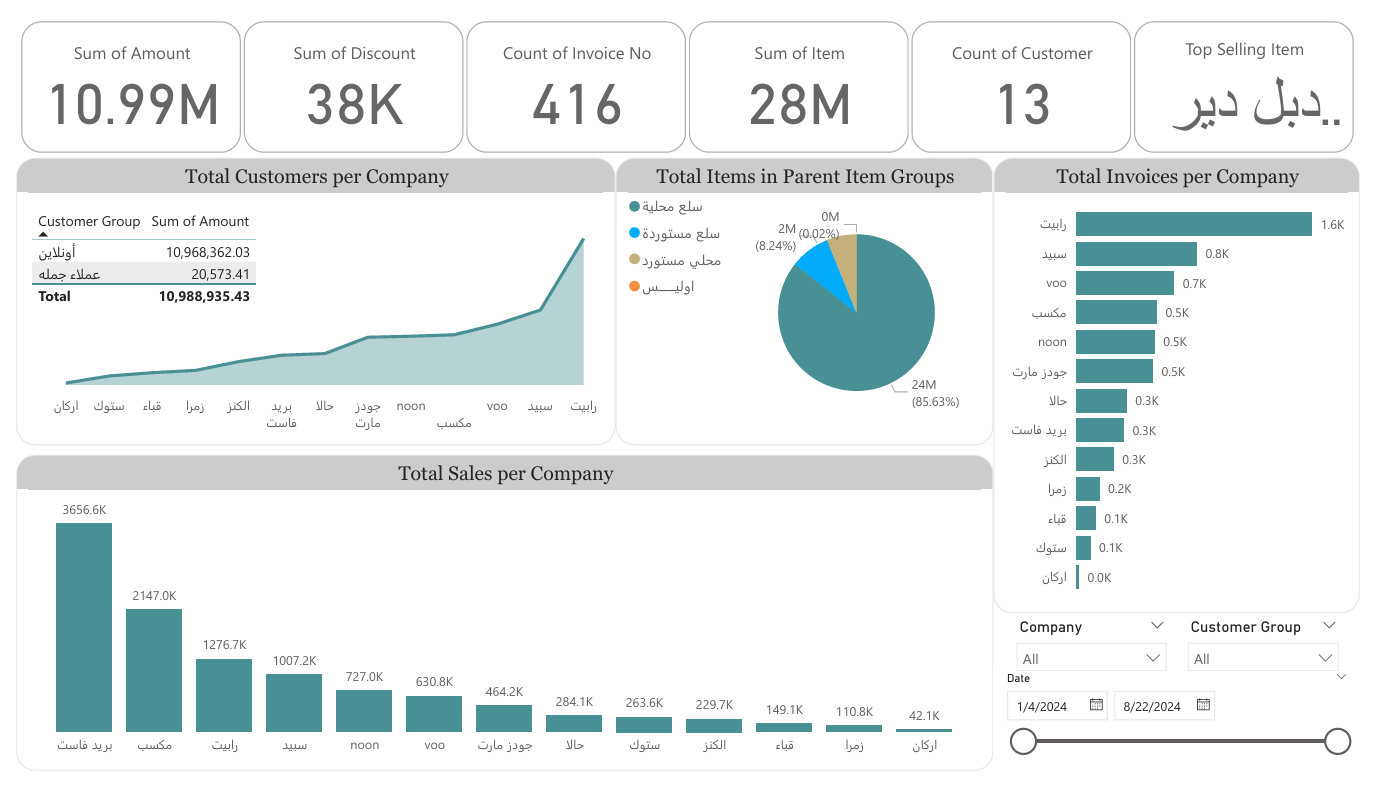Collapse the Company slicer header chevron
The height and width of the screenshot is (785, 1378).
click(1159, 625)
